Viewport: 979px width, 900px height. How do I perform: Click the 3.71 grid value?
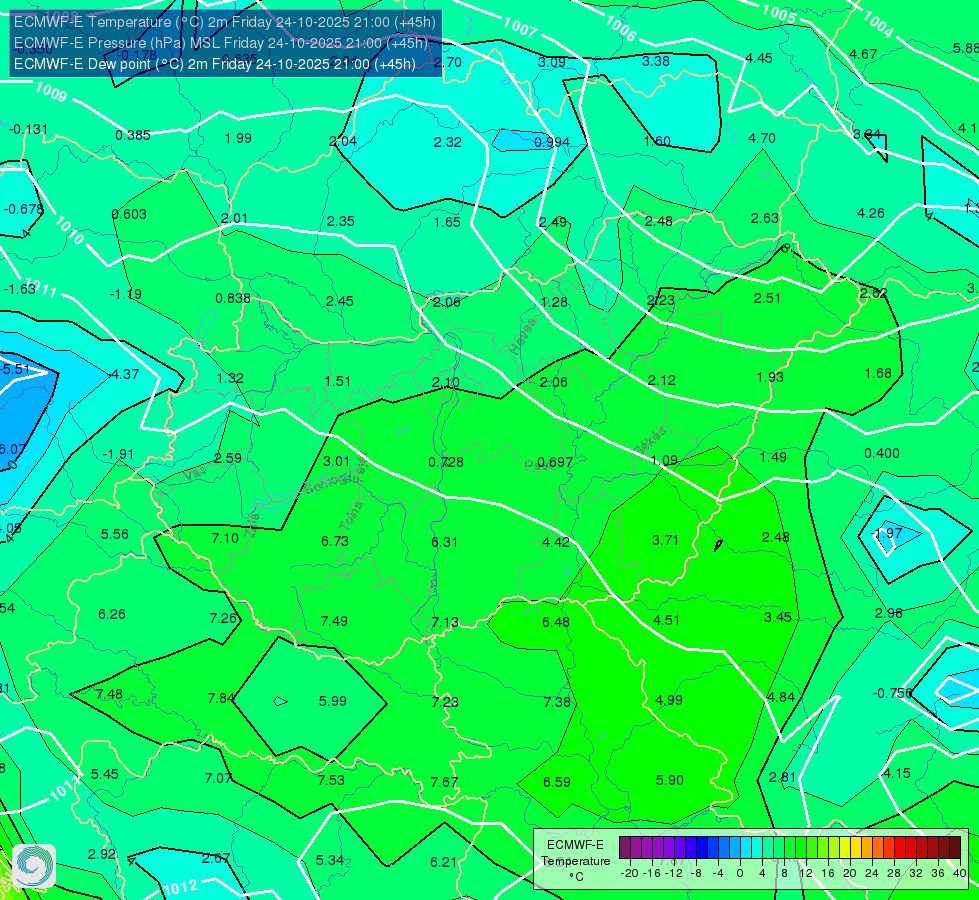coord(665,540)
